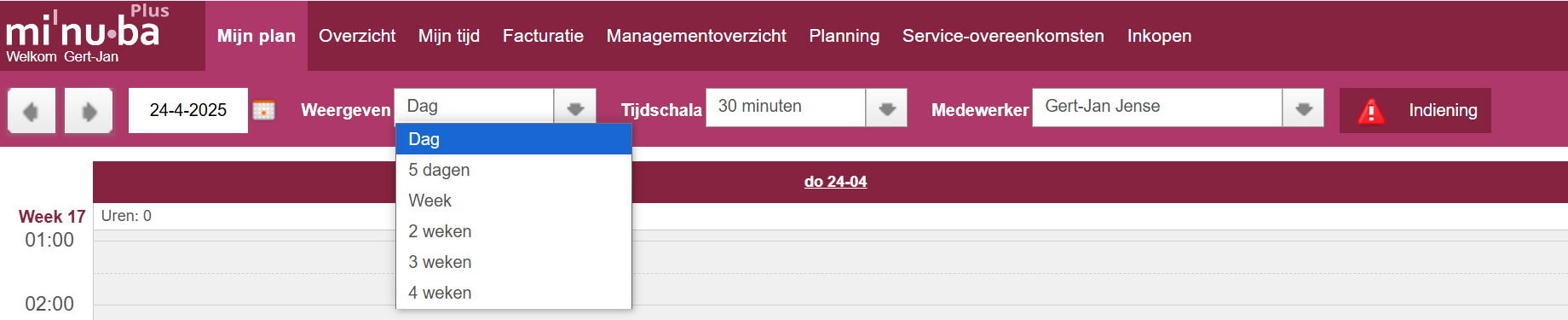Screen dimensions: 1568x320
Task: Click the red warning Indiening icon
Action: coord(1370,111)
